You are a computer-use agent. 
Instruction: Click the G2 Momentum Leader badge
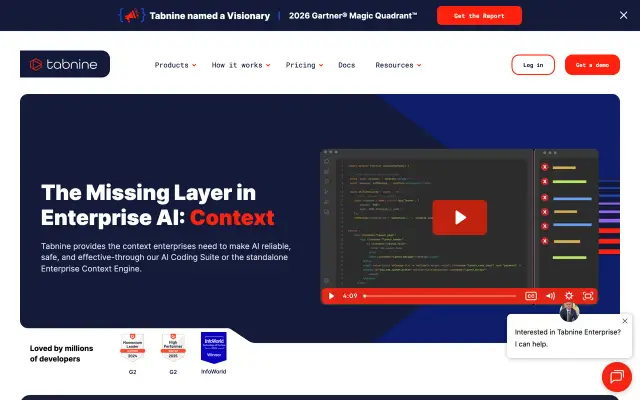pyautogui.click(x=133, y=347)
